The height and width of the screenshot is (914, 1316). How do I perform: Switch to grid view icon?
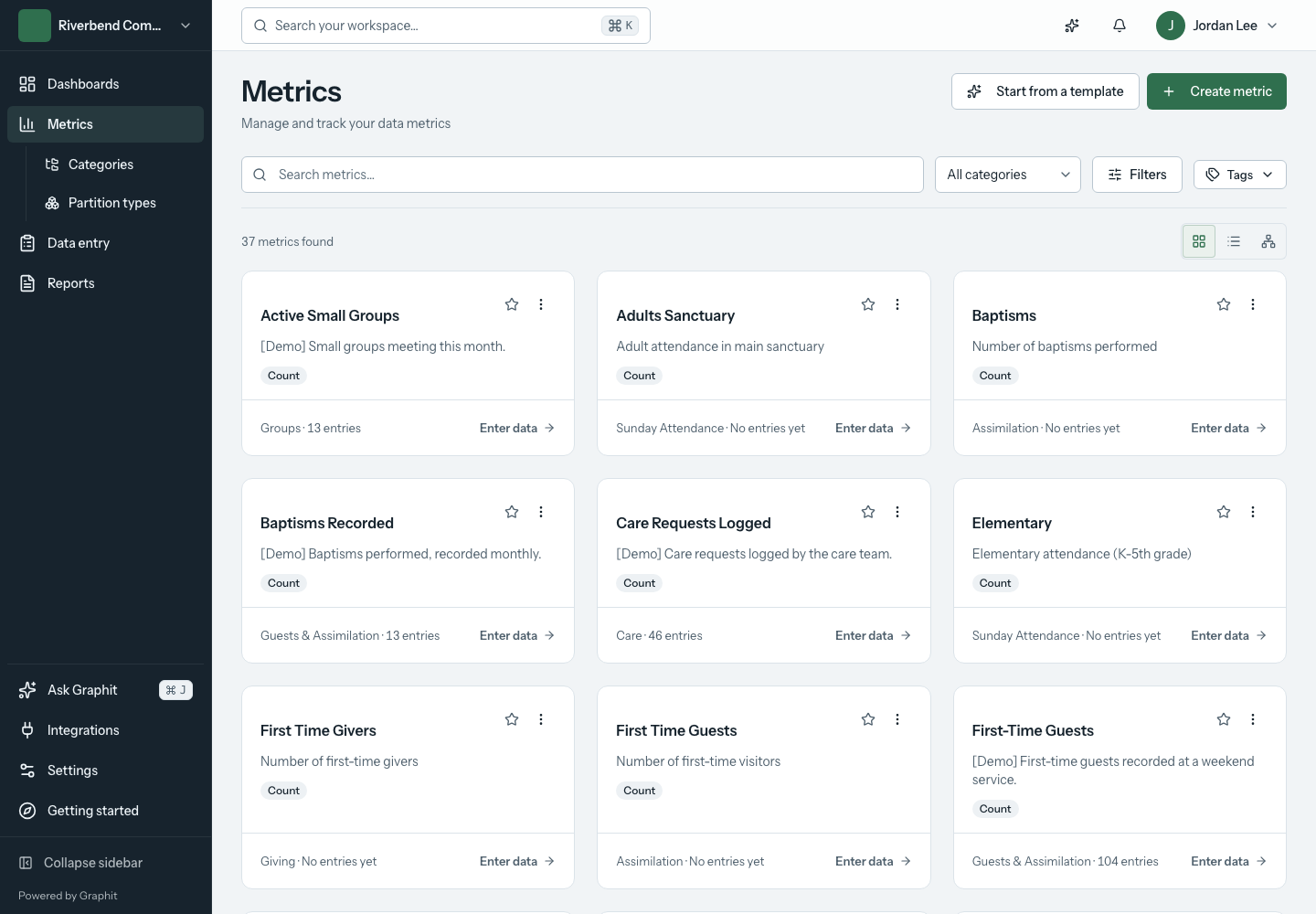coord(1199,241)
